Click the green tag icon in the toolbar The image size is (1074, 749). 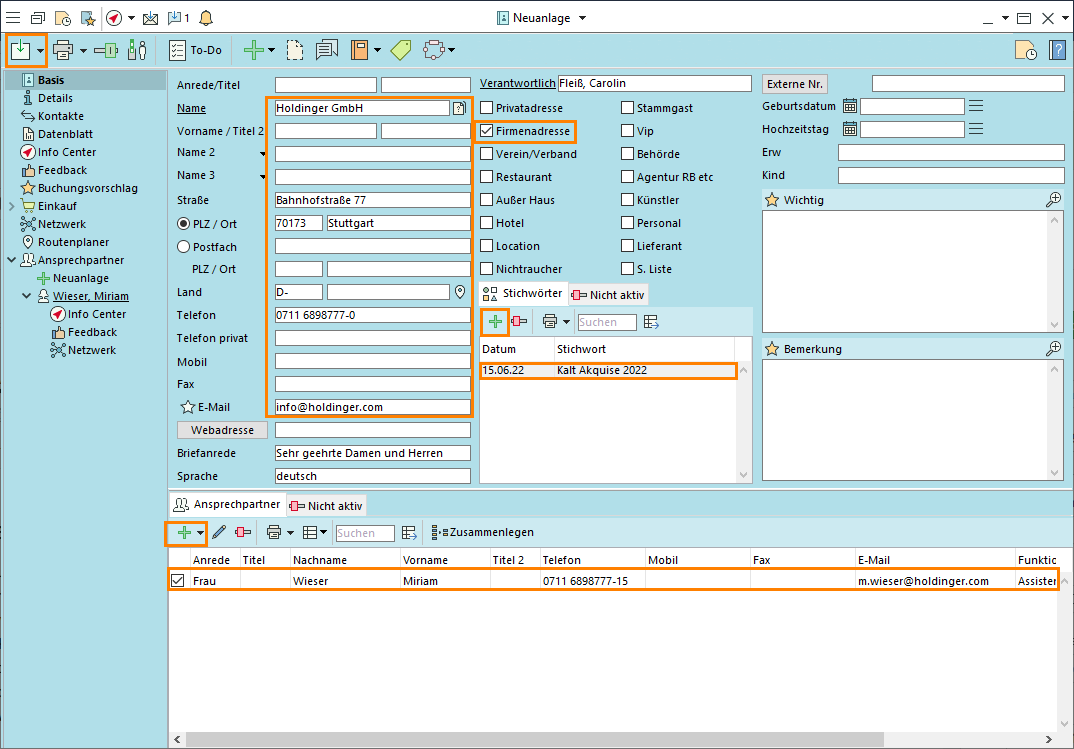click(401, 49)
